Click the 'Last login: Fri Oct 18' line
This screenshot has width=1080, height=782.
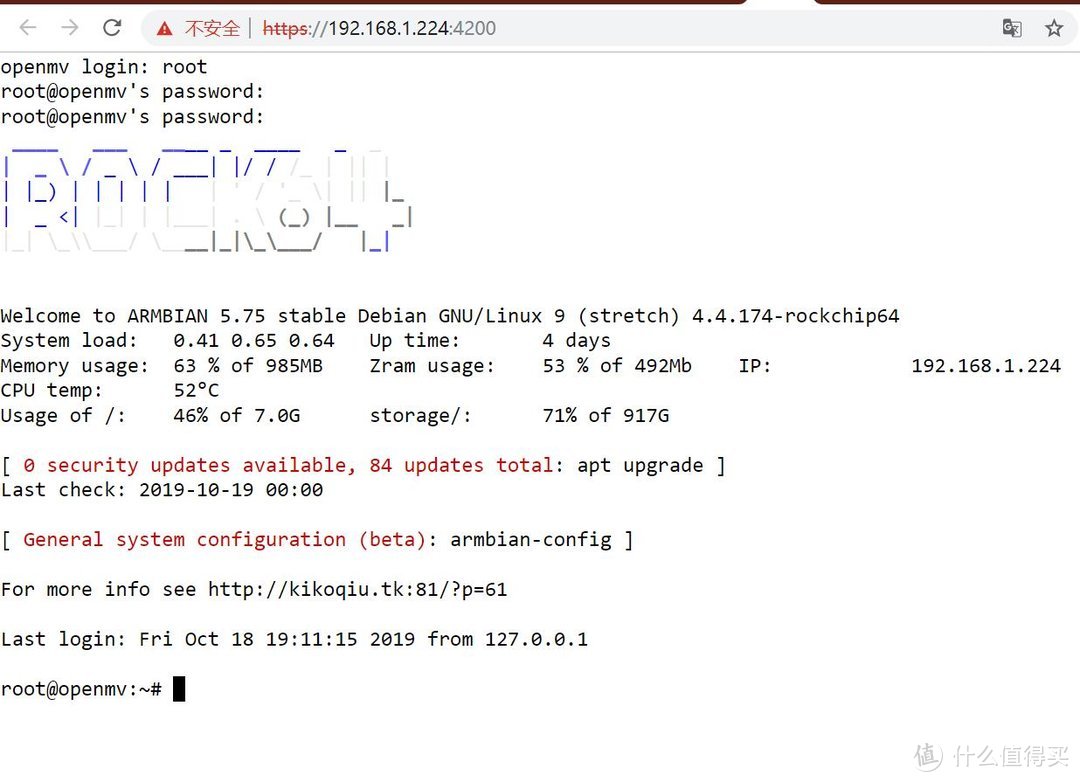[x=294, y=640]
